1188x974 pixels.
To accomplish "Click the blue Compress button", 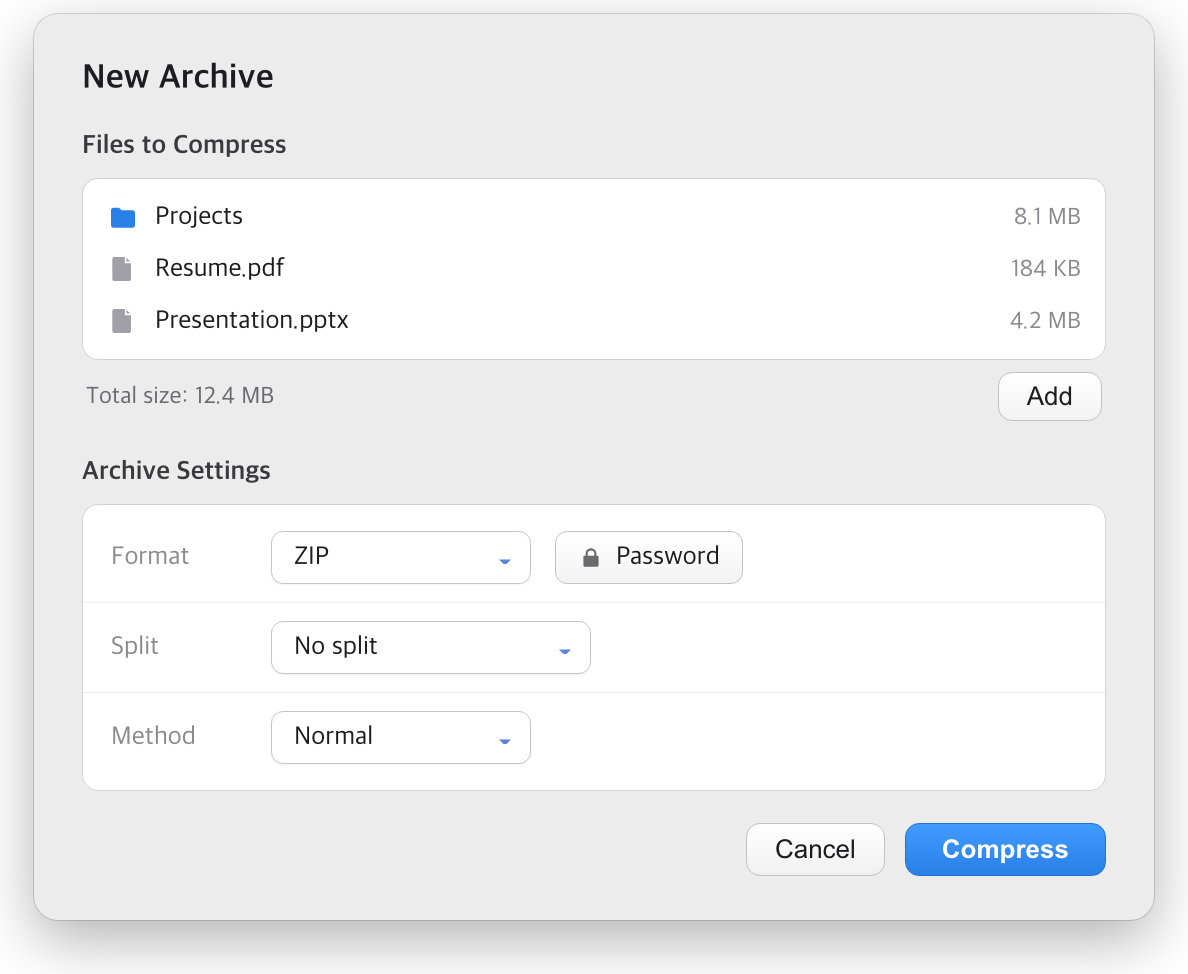I will coord(1005,849).
